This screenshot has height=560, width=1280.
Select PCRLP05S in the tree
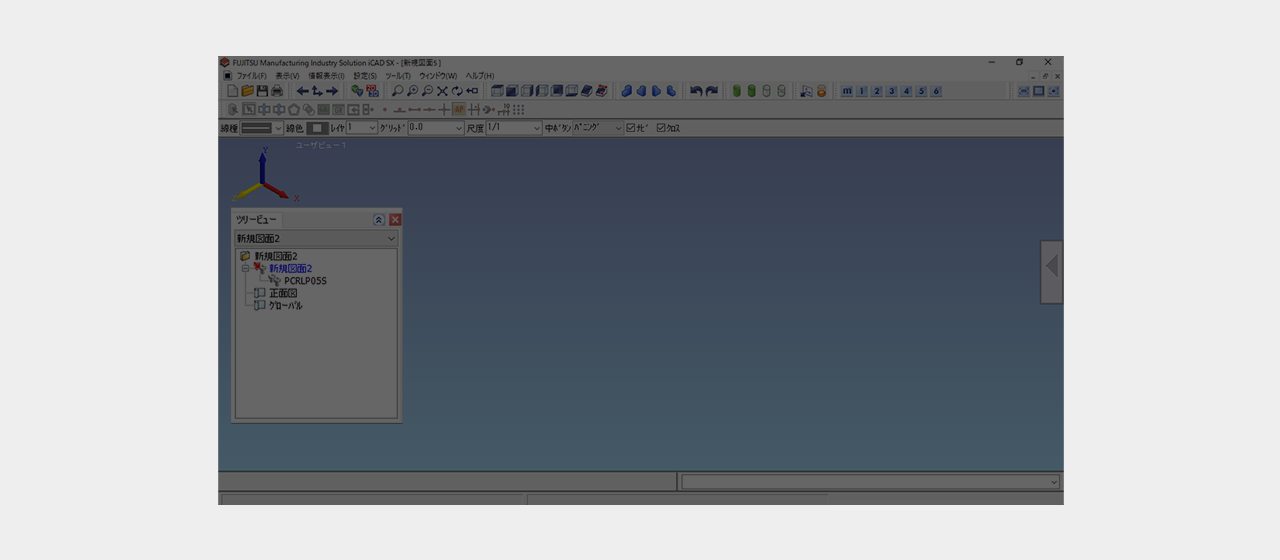(x=305, y=281)
